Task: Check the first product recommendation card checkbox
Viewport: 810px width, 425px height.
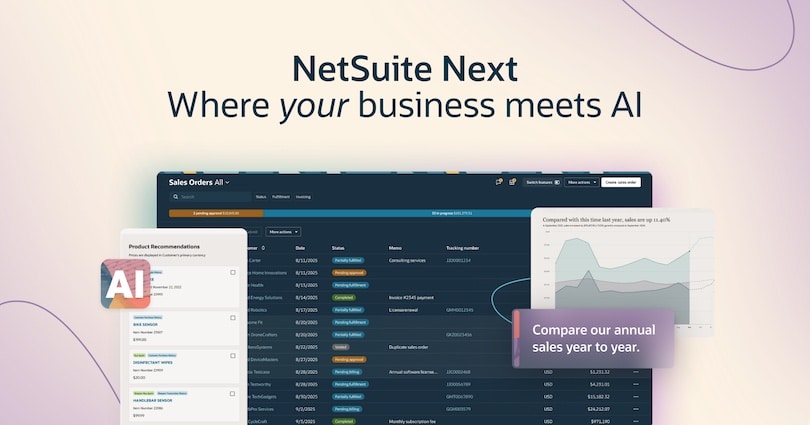Action: (233, 273)
